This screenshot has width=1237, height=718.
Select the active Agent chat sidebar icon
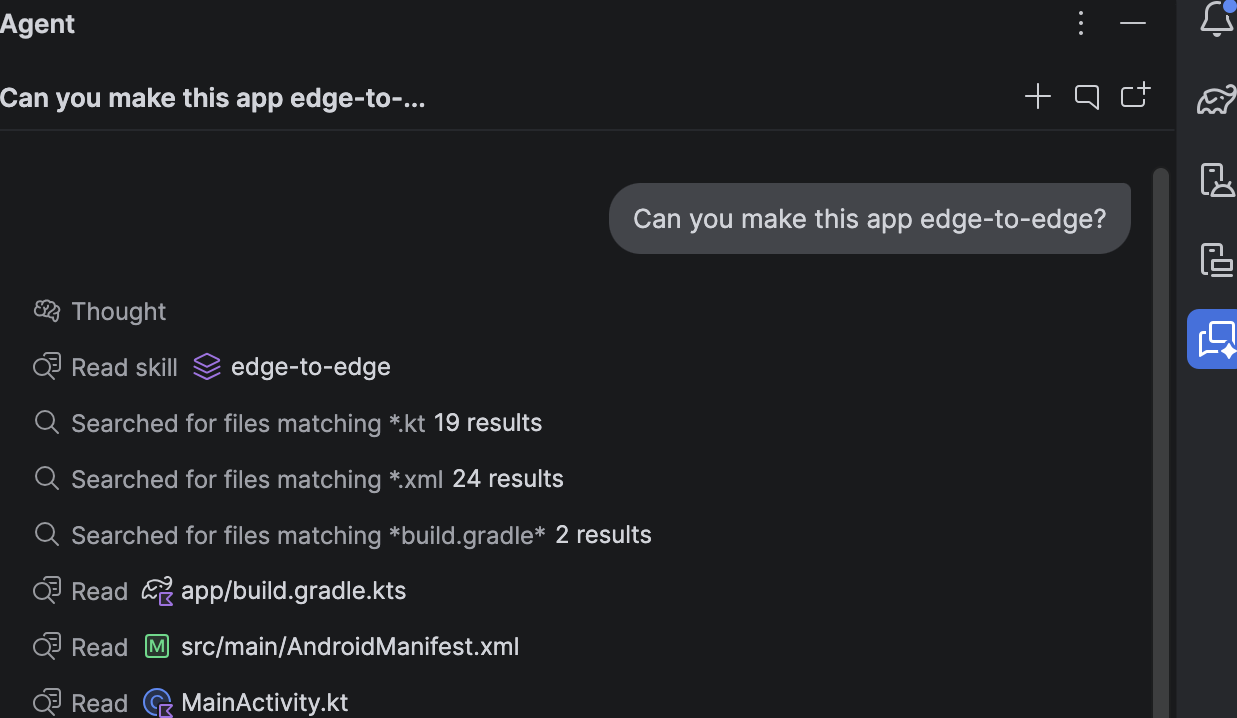(1213, 339)
